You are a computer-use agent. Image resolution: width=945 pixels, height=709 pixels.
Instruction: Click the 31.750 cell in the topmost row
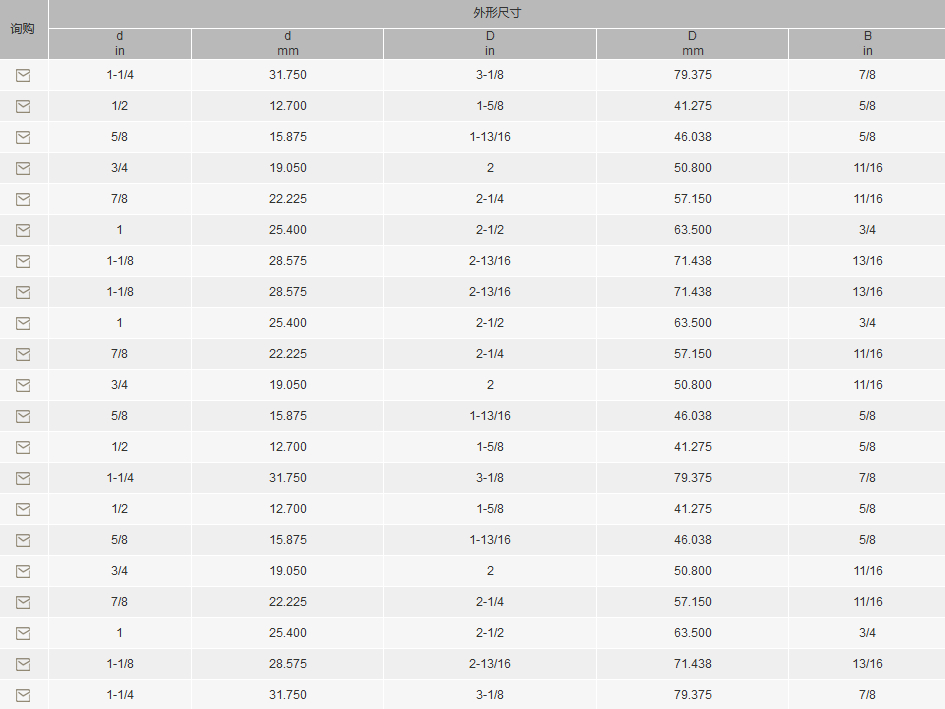coord(287,75)
